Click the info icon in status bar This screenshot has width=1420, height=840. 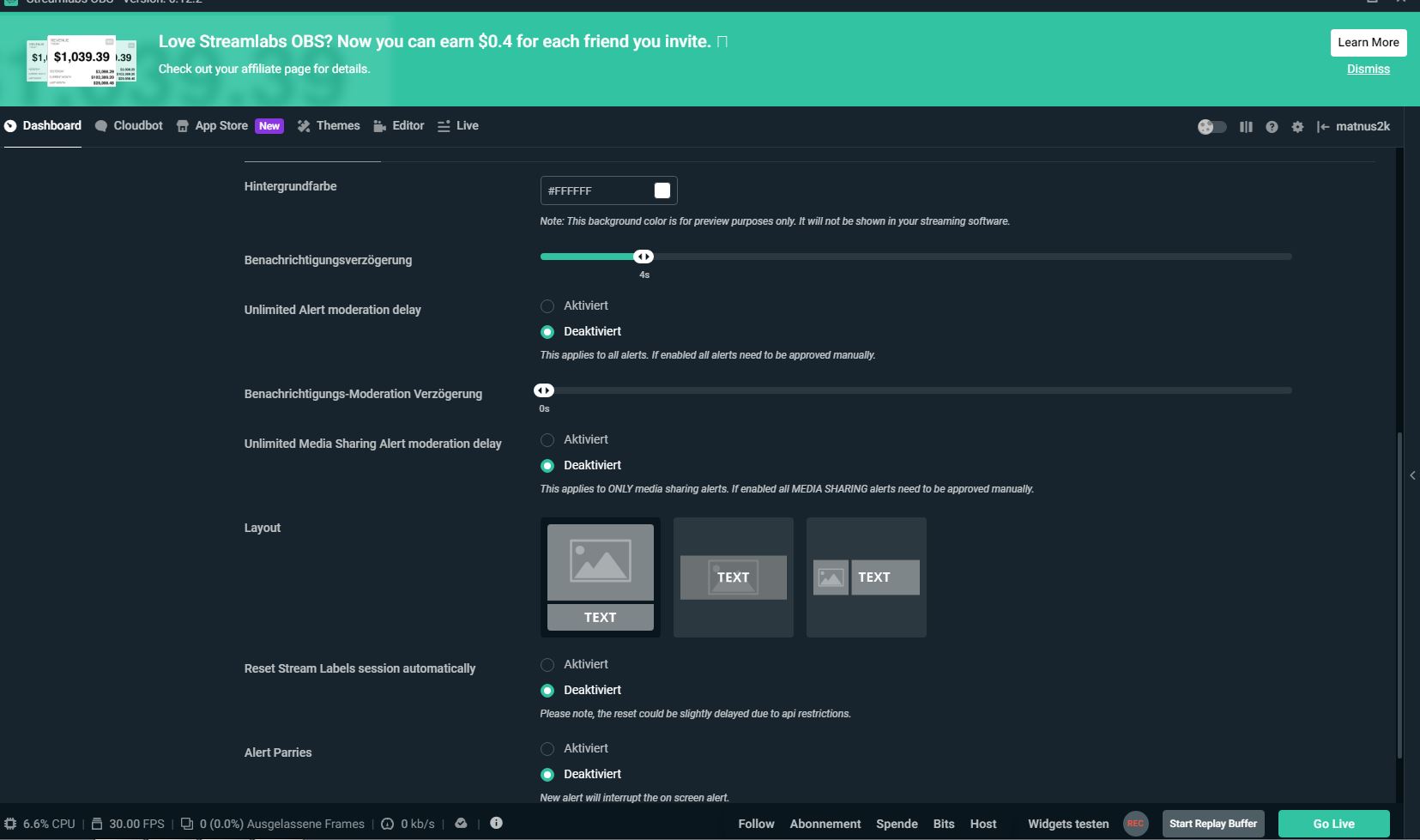point(496,823)
